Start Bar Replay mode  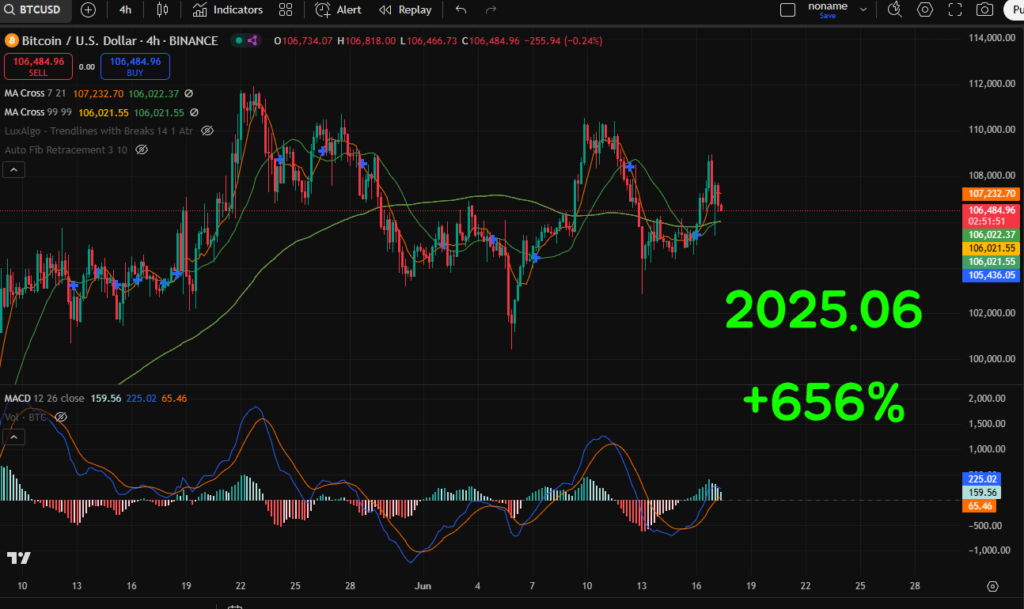(406, 10)
